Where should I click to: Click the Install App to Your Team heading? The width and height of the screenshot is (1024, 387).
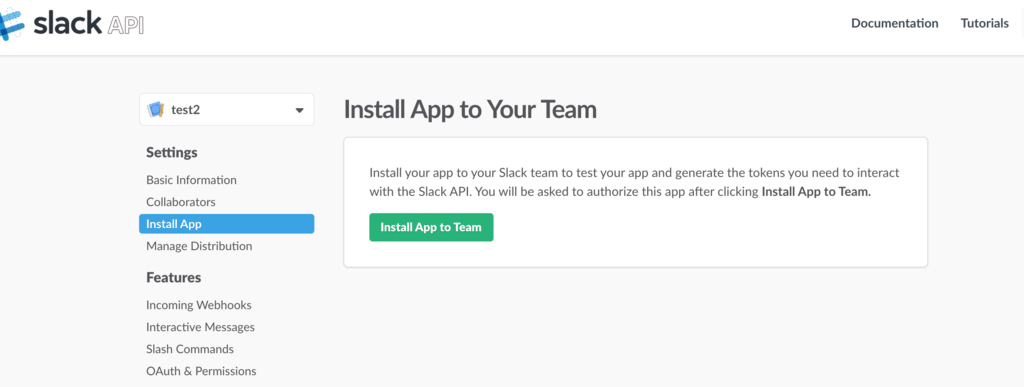coord(470,110)
